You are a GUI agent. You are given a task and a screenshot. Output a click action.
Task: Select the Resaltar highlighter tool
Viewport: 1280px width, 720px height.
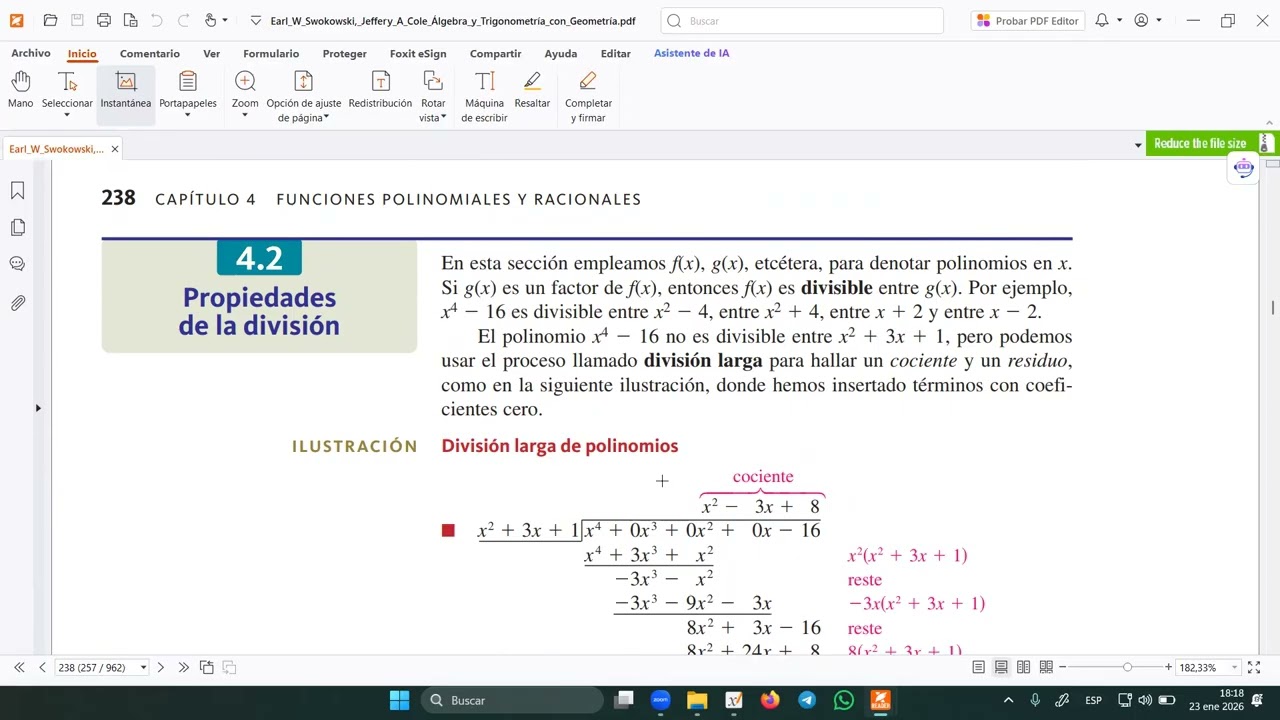pos(532,90)
